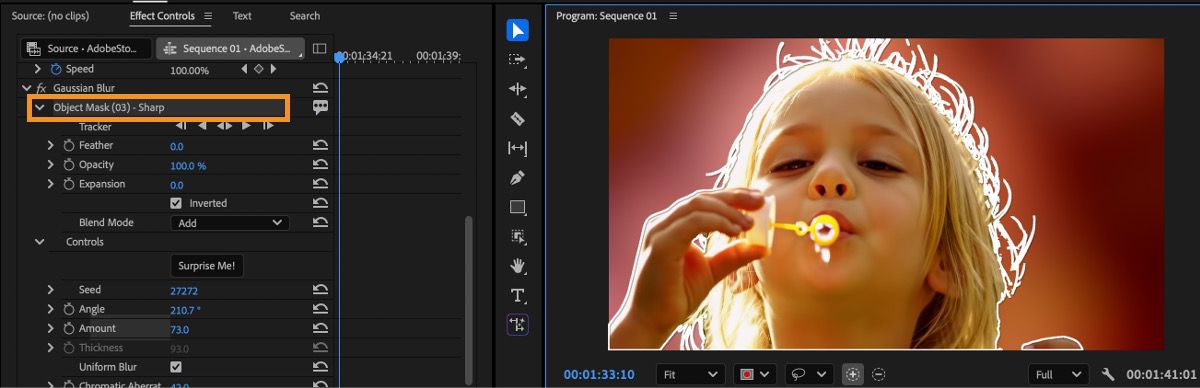The width and height of the screenshot is (1200, 388).
Task: Uncheck the Uniform Blur checkbox
Action: coord(176,367)
